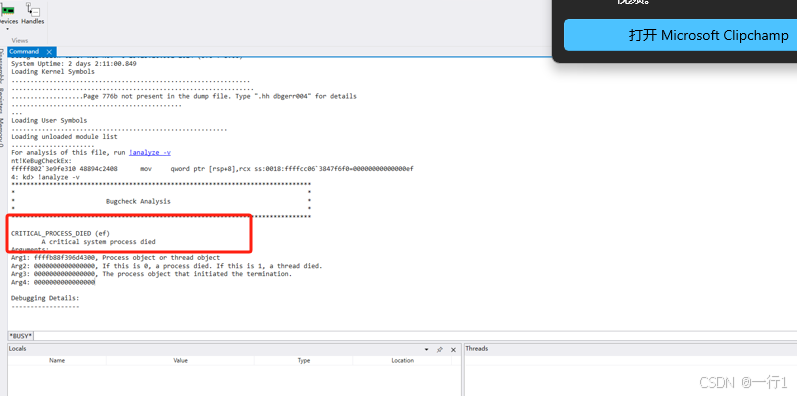Select the Threads panel title
Screen dimensions: 797x396
coord(476,349)
